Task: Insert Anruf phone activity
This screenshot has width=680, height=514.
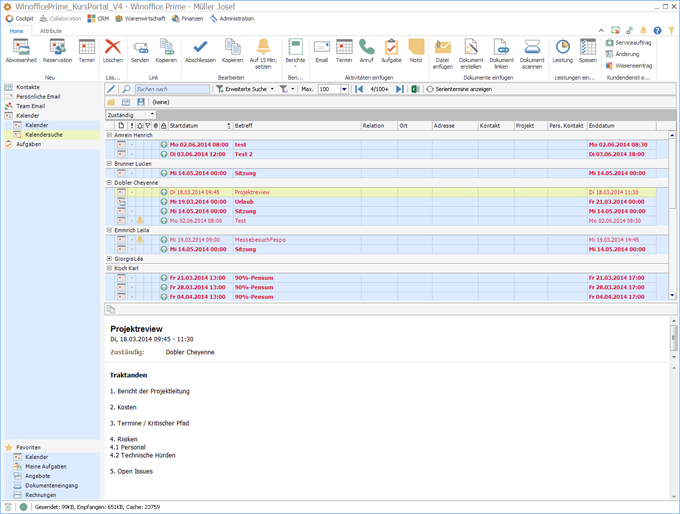Action: pos(367,51)
